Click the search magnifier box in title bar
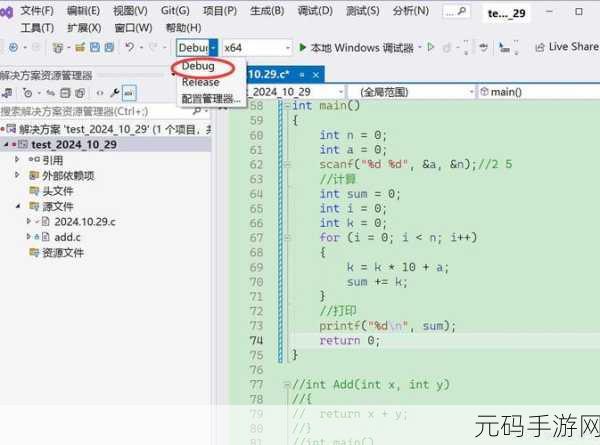This screenshot has height=445, width=600. 456,12
